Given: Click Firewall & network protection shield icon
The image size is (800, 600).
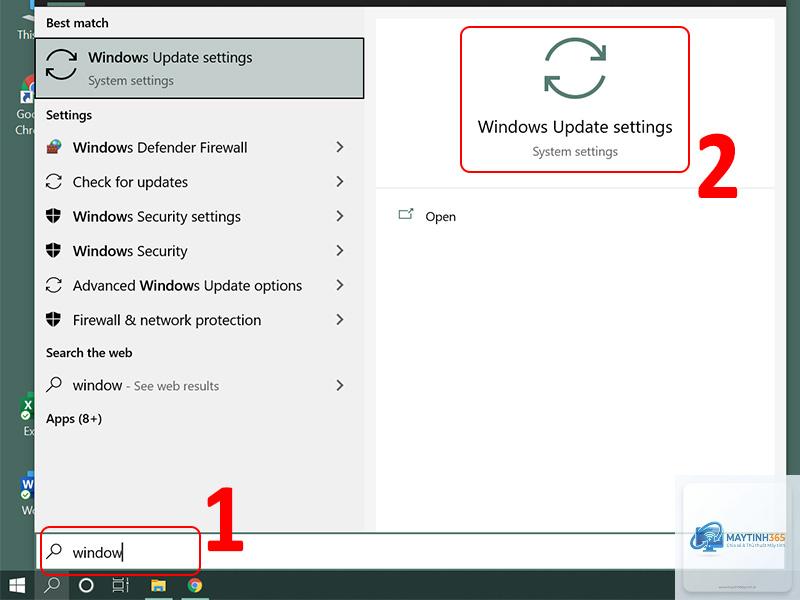Looking at the screenshot, I should pyautogui.click(x=54, y=319).
